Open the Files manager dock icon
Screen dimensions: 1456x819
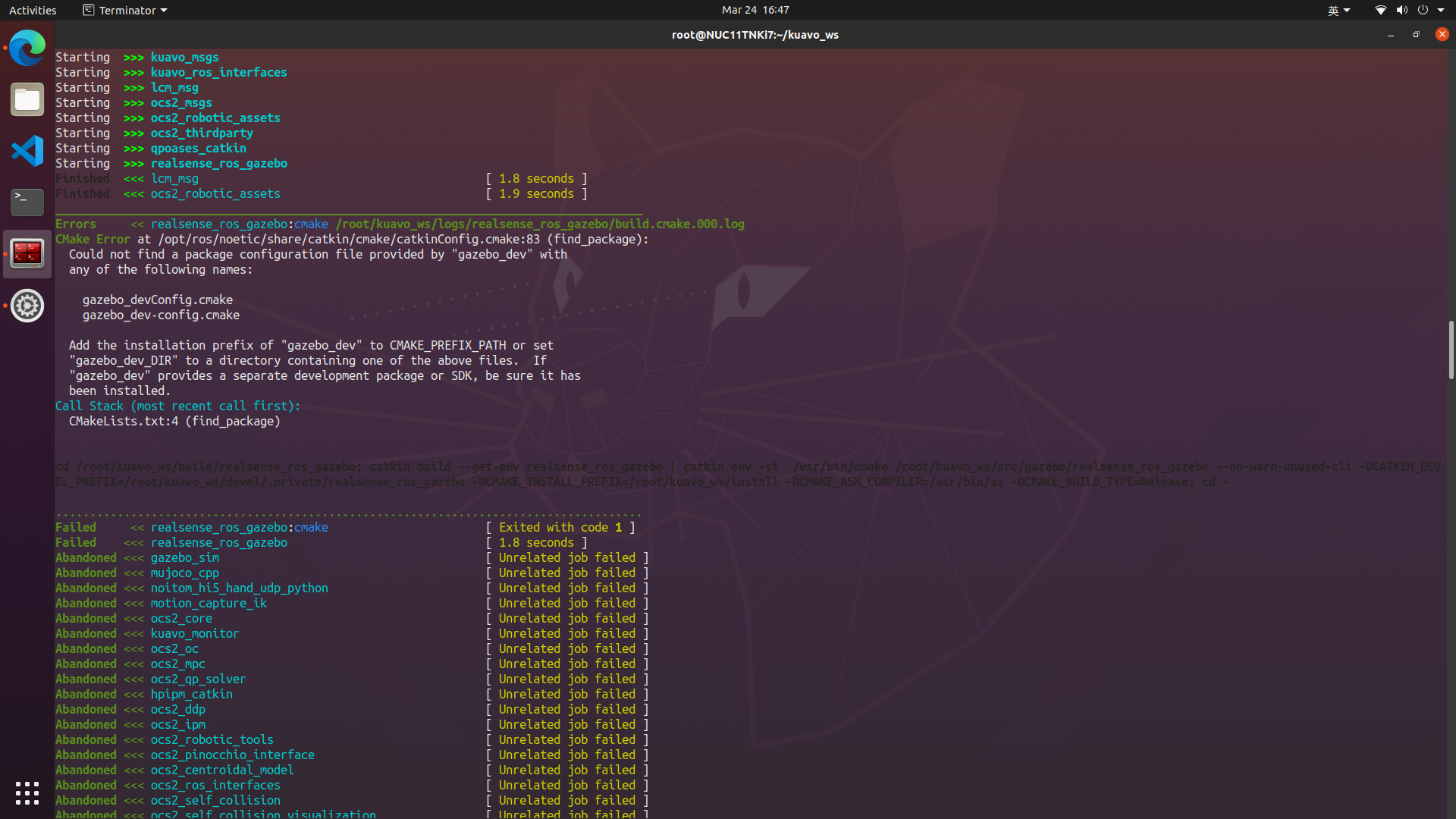pos(27,99)
